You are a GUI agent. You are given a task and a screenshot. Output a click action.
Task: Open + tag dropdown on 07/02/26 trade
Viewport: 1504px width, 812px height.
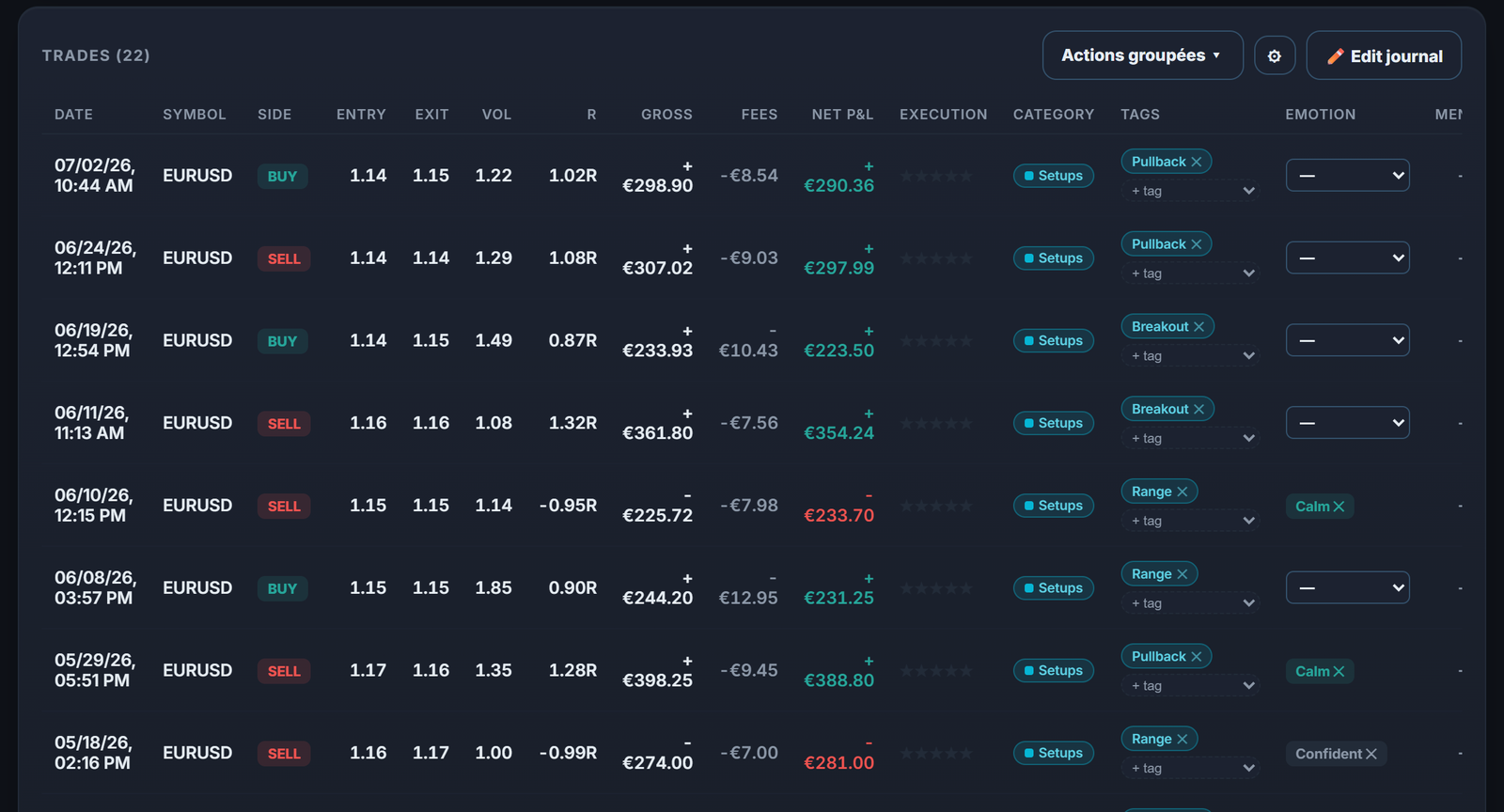[x=1191, y=191]
